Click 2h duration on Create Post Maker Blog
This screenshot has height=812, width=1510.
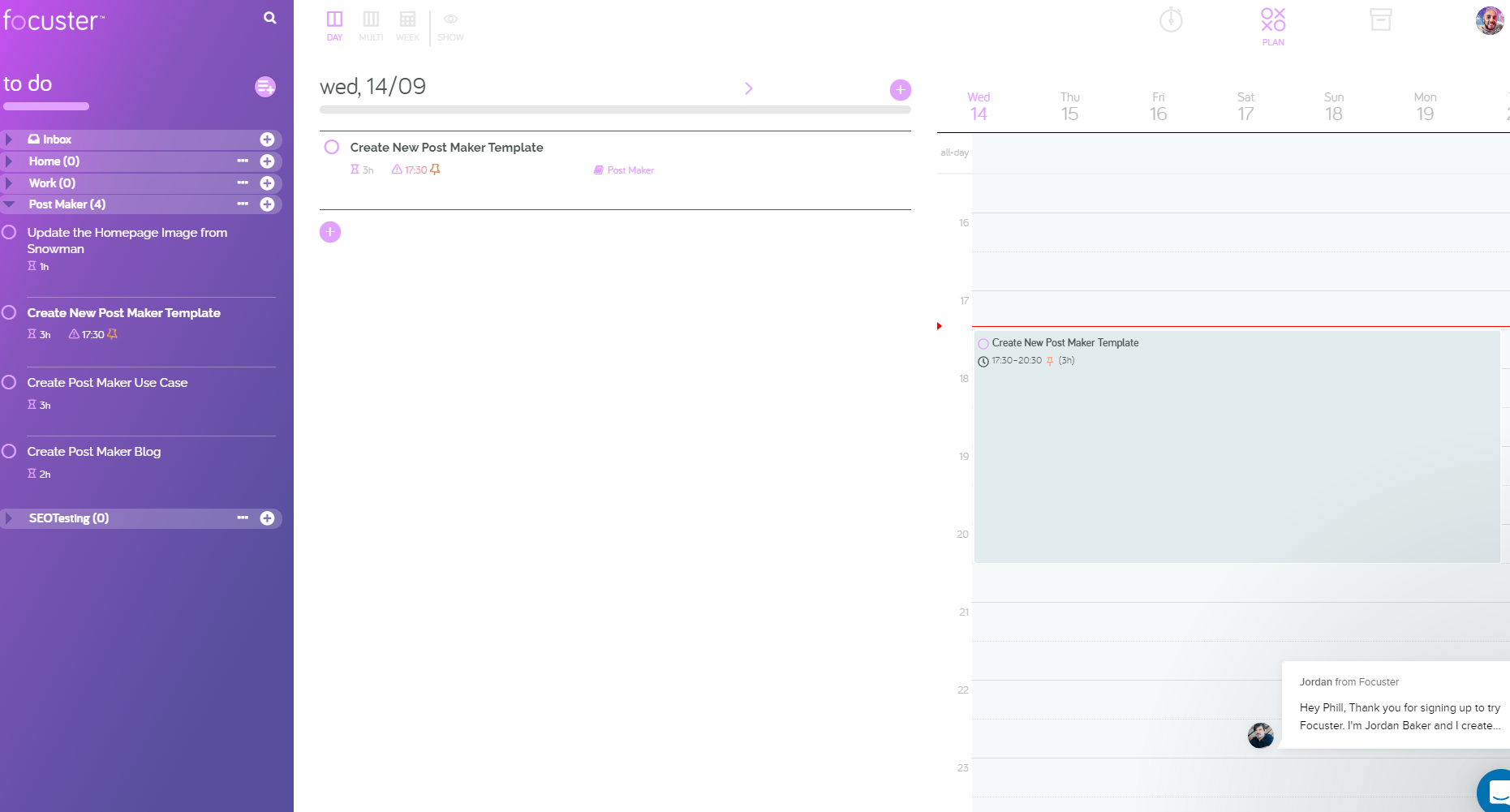point(39,474)
